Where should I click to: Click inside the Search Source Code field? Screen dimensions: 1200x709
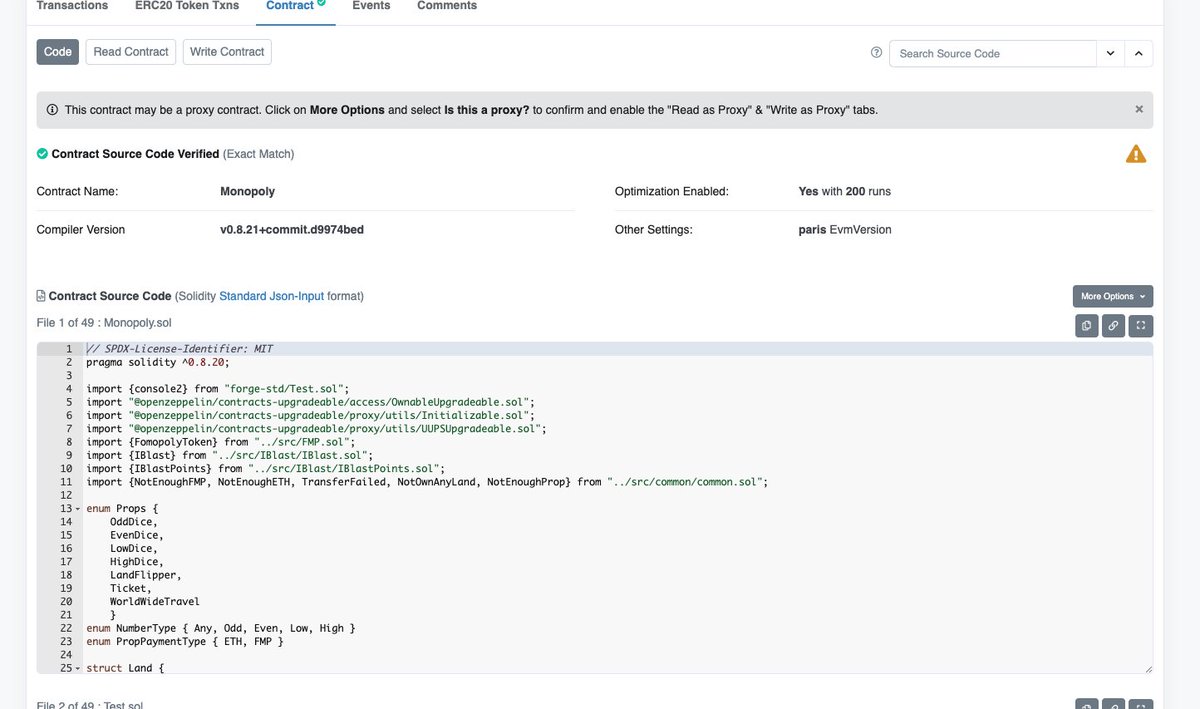point(990,53)
